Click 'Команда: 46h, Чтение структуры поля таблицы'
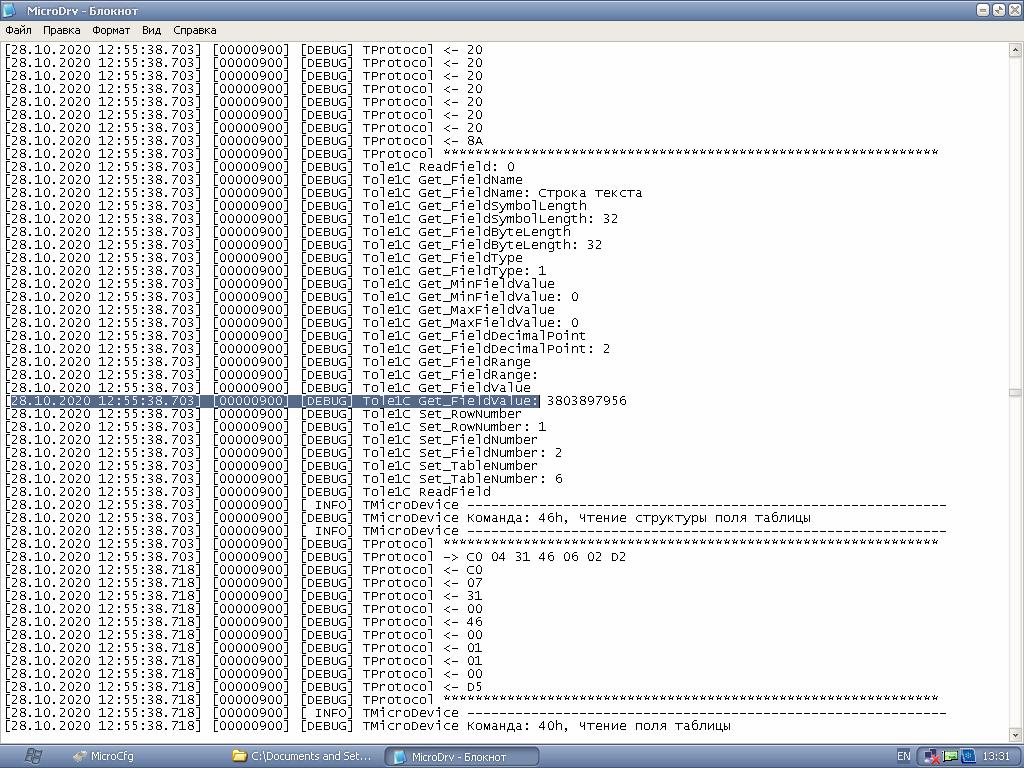The image size is (1024, 768). point(639,518)
